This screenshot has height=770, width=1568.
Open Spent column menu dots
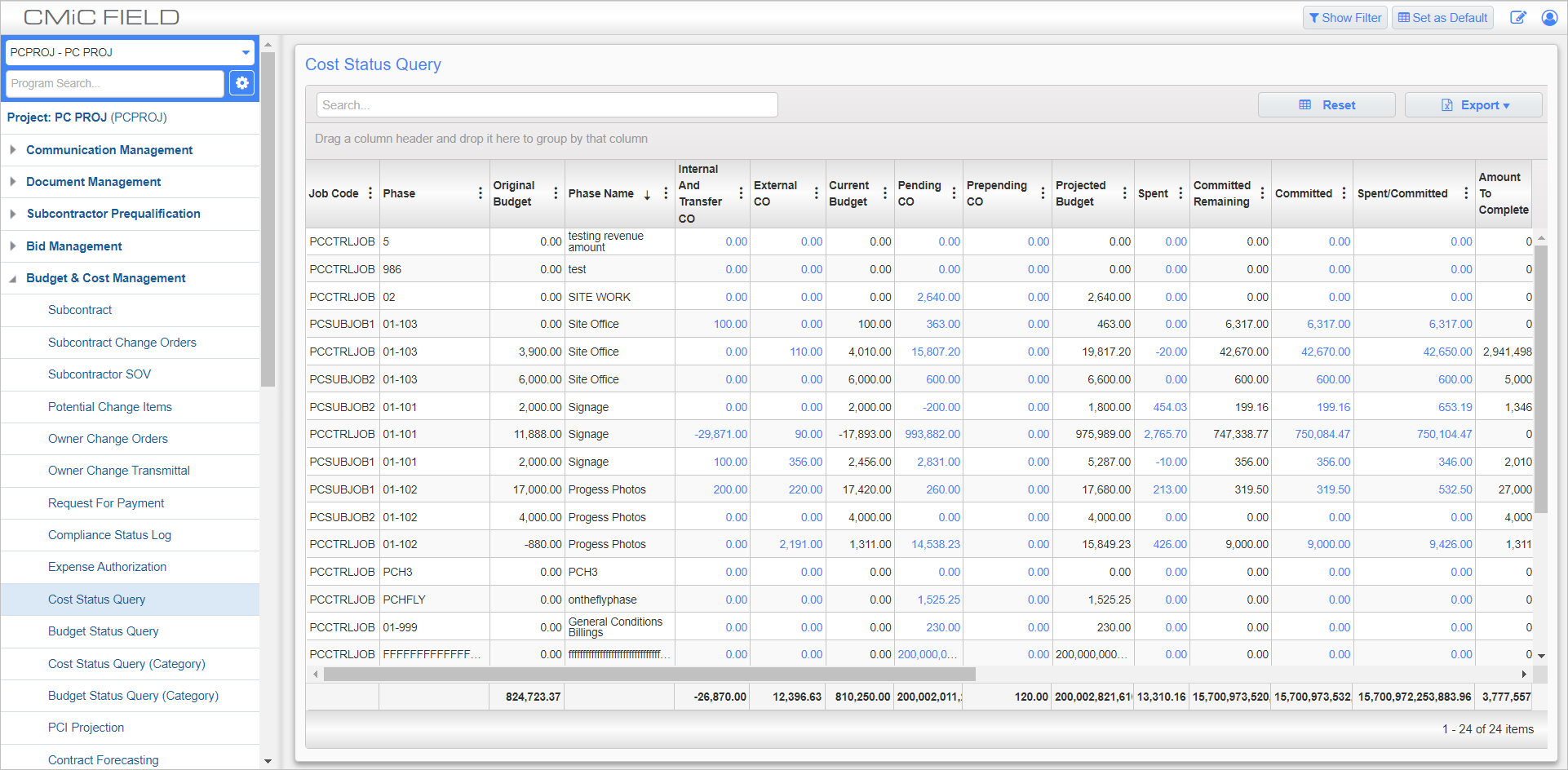1180,193
